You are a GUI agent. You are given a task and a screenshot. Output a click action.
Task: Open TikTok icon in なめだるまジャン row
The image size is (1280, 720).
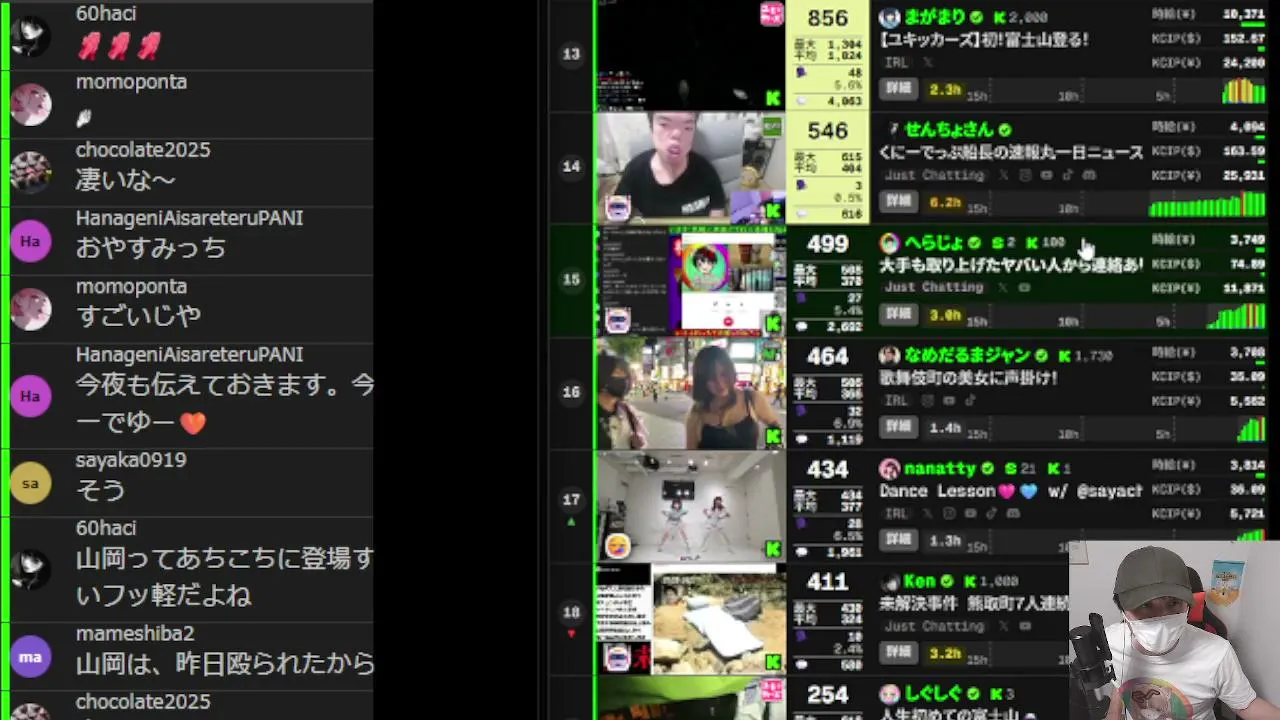coord(969,400)
